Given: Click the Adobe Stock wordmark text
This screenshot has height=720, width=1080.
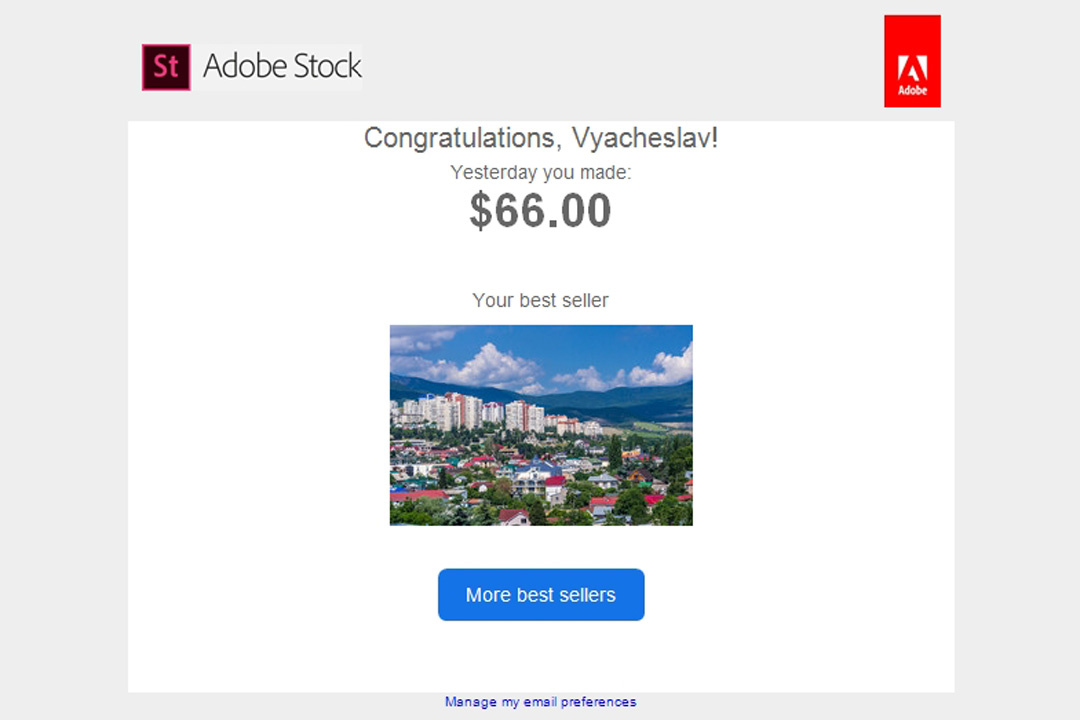Looking at the screenshot, I should pyautogui.click(x=282, y=67).
